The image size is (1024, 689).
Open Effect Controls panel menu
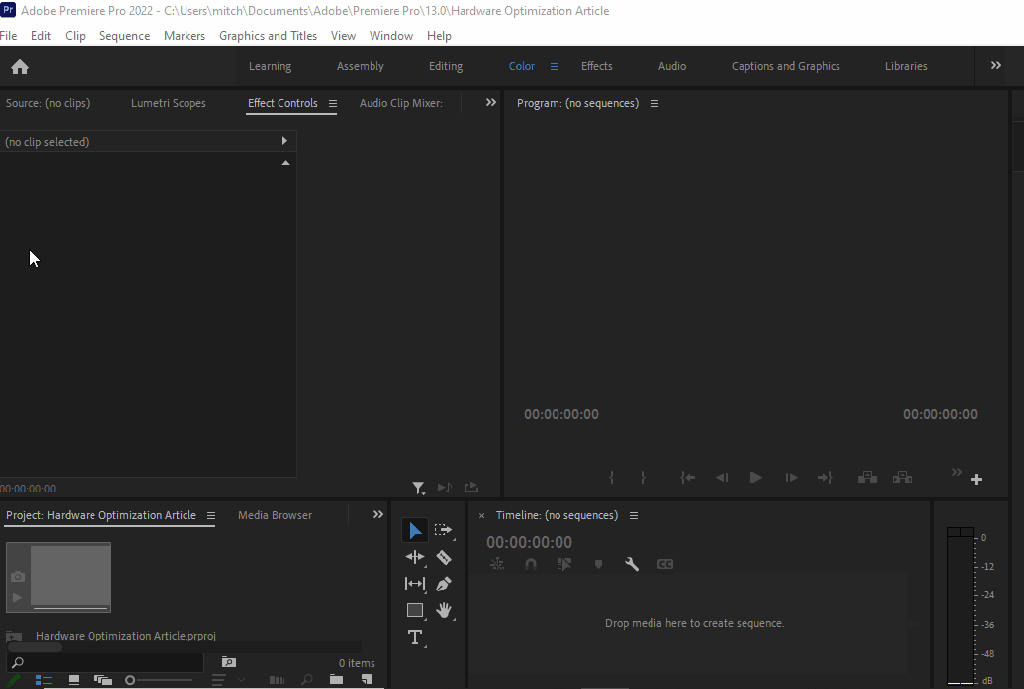pos(333,103)
